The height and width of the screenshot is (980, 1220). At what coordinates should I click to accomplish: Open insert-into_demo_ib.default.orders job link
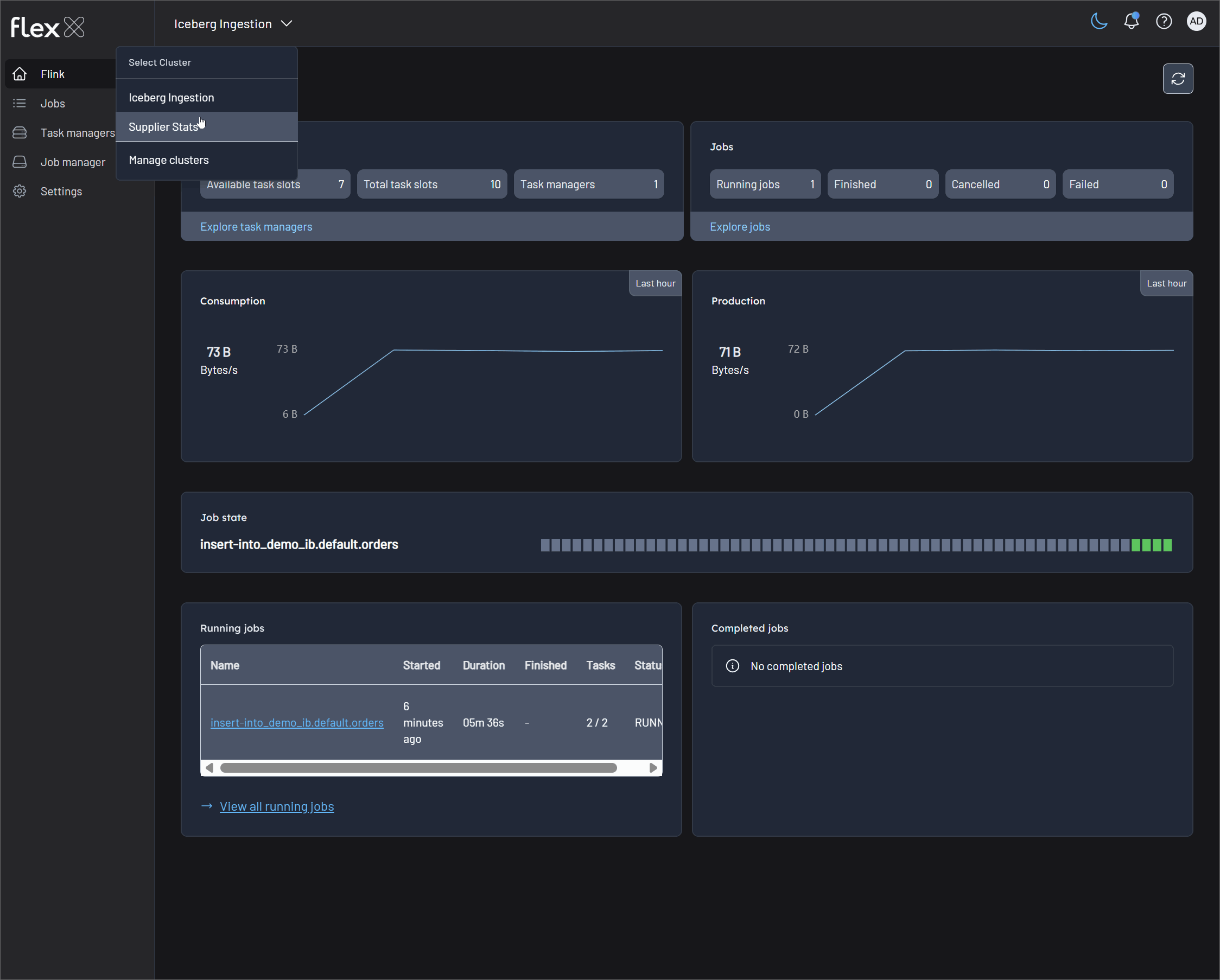pyautogui.click(x=296, y=723)
